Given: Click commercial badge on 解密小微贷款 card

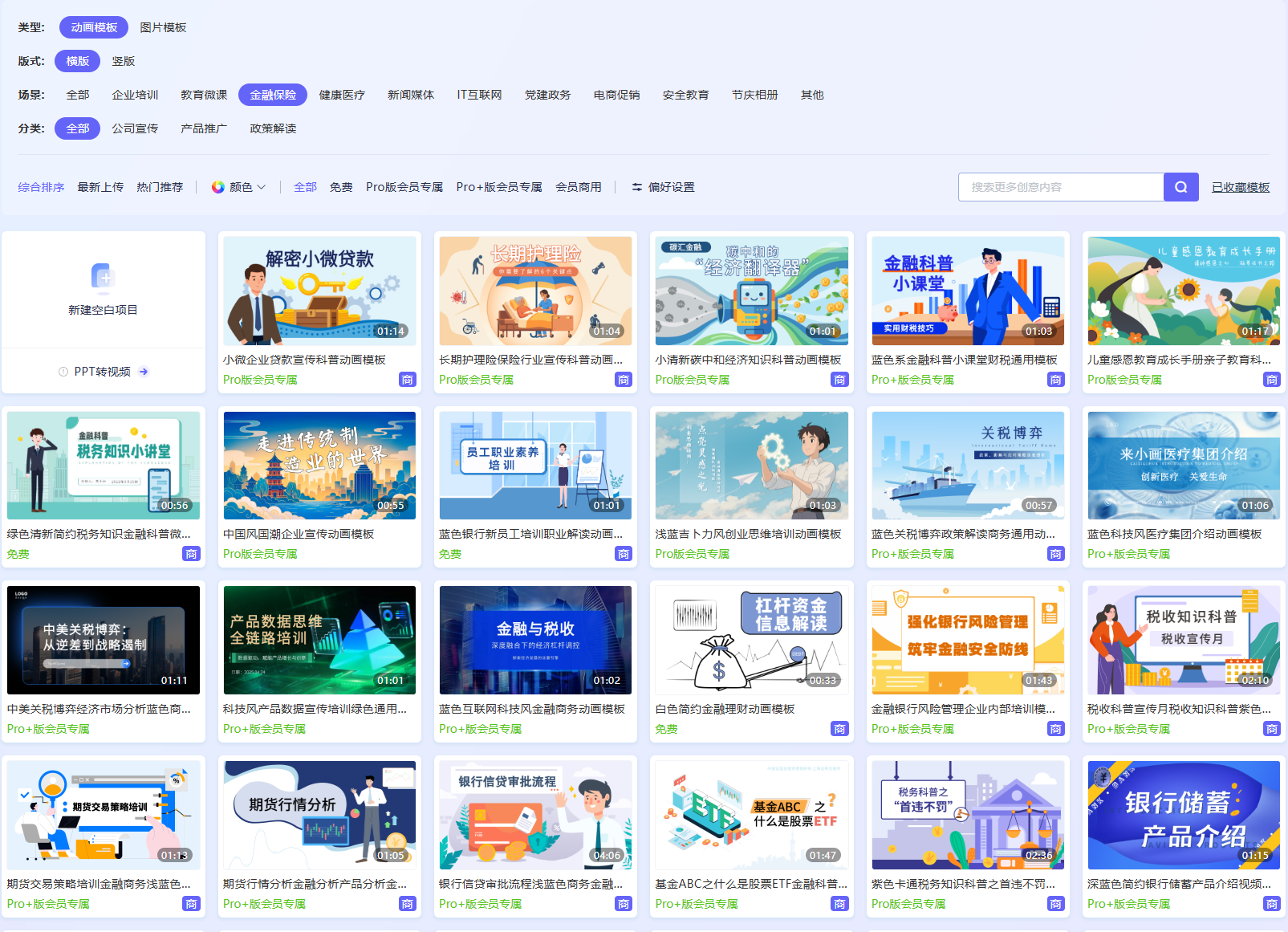Looking at the screenshot, I should coord(407,380).
